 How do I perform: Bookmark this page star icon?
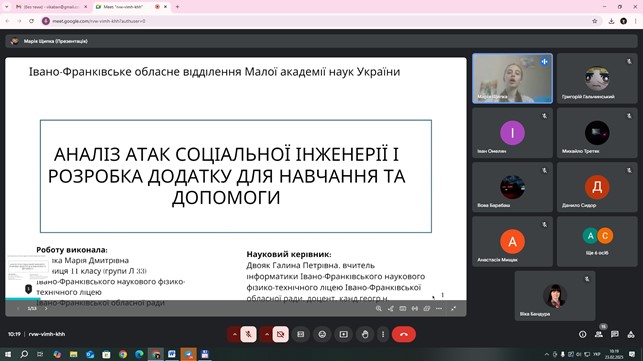coord(595,21)
